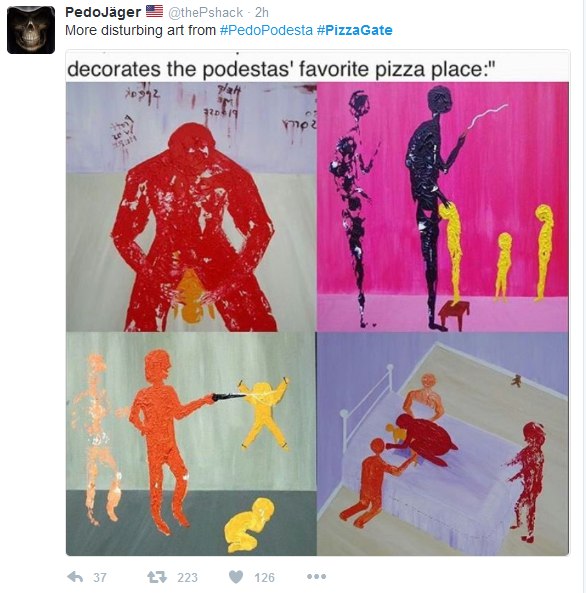Visit the @thePshack handle

point(205,12)
